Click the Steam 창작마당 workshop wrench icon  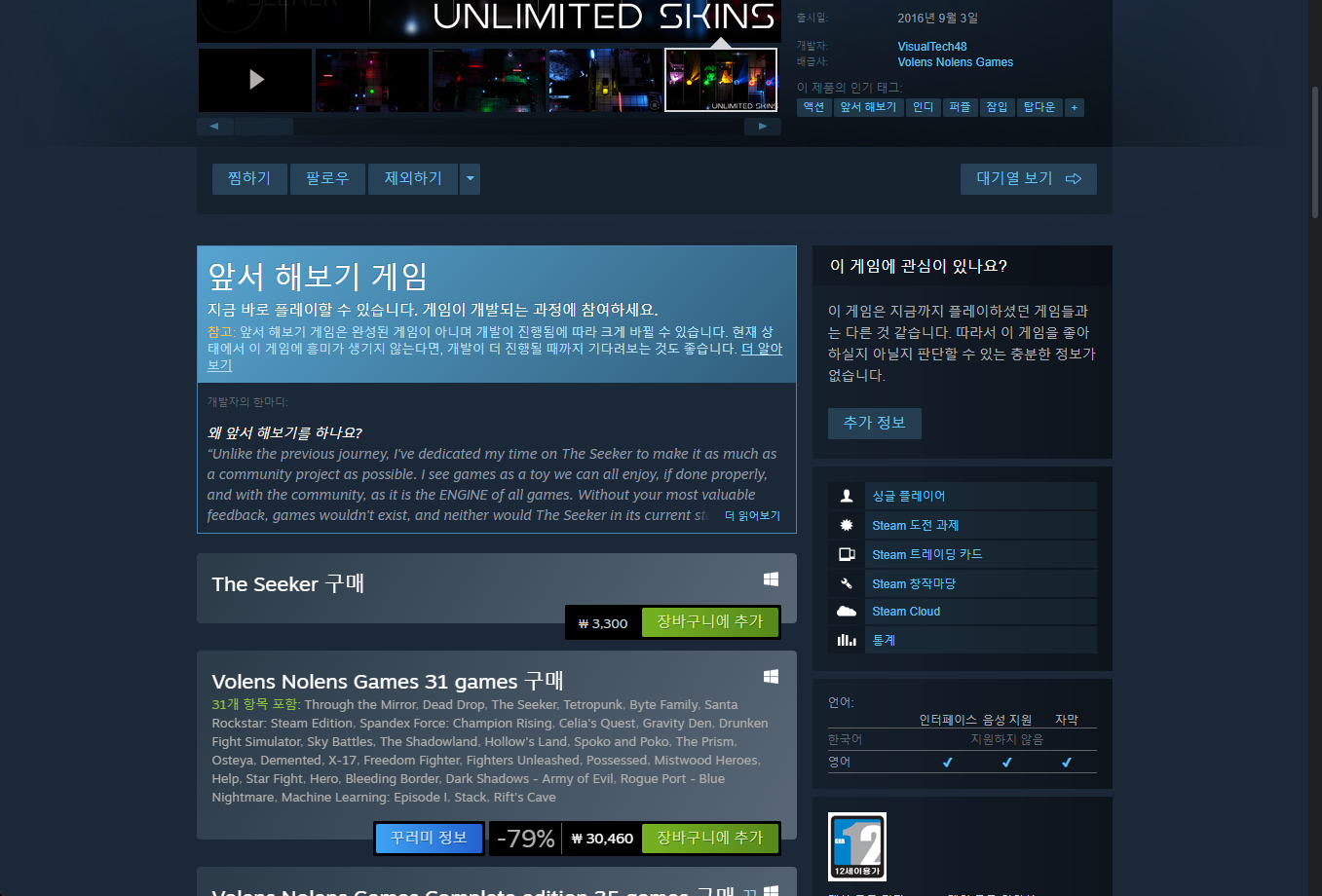pyautogui.click(x=847, y=583)
